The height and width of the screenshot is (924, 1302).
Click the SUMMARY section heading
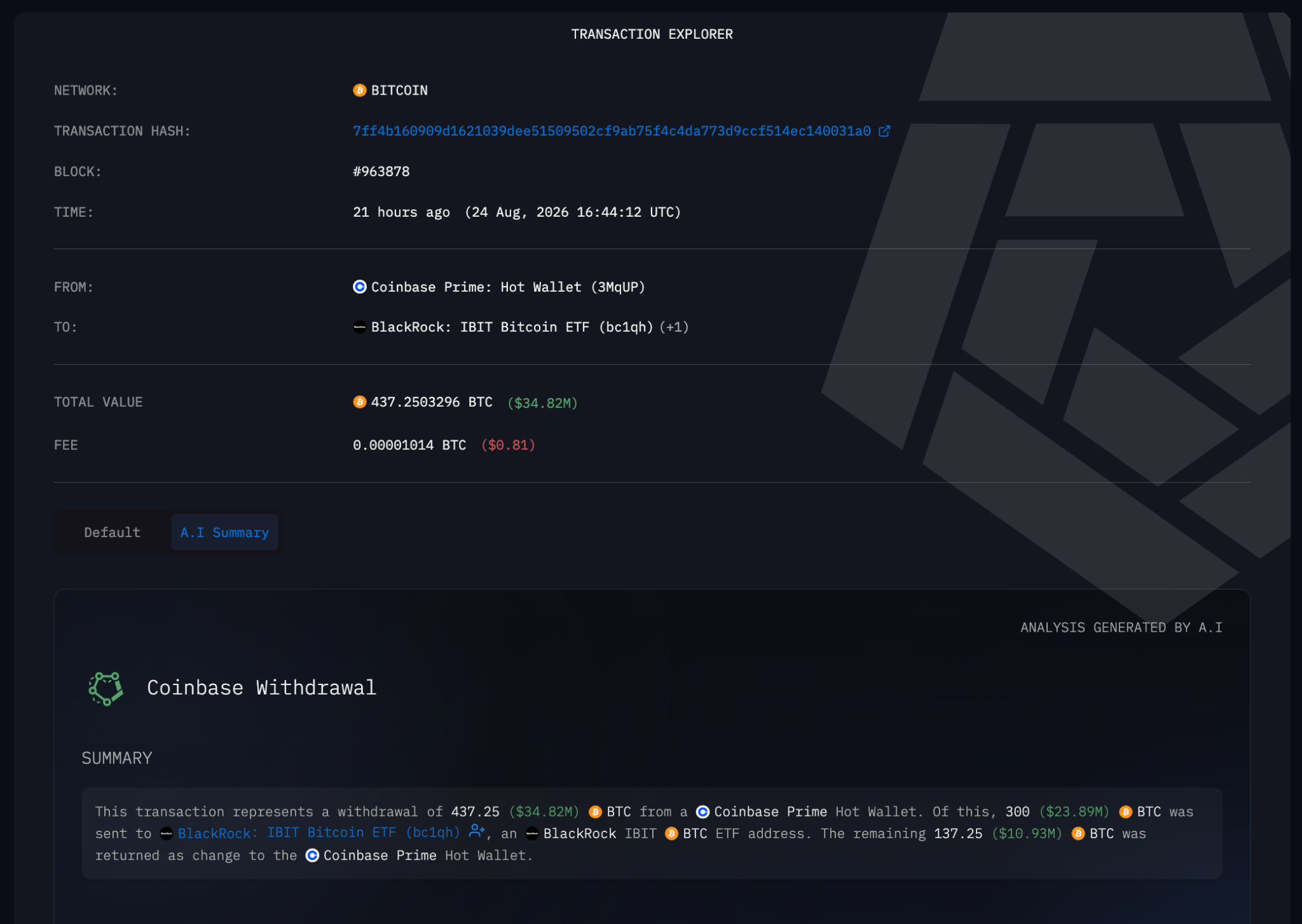tap(117, 758)
